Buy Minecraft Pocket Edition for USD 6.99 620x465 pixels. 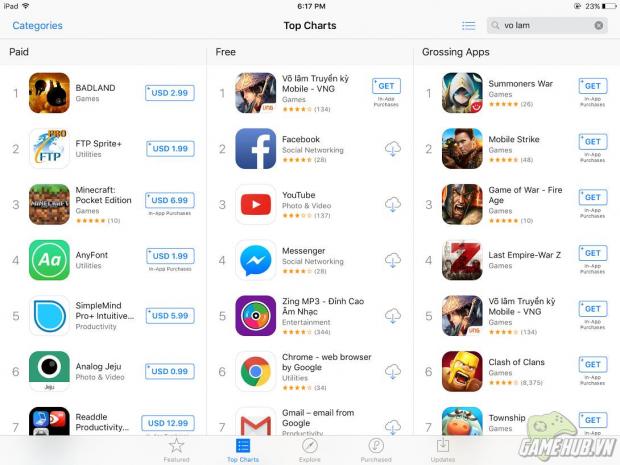pos(170,200)
